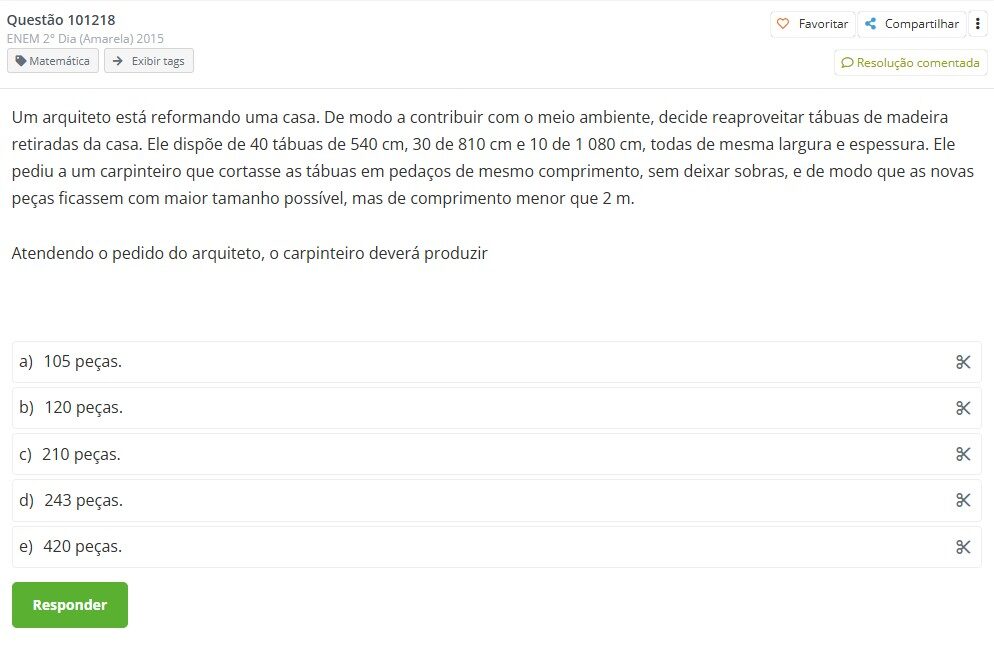994x645 pixels.
Task: Open the Matemática subject tag
Action: coord(52,60)
